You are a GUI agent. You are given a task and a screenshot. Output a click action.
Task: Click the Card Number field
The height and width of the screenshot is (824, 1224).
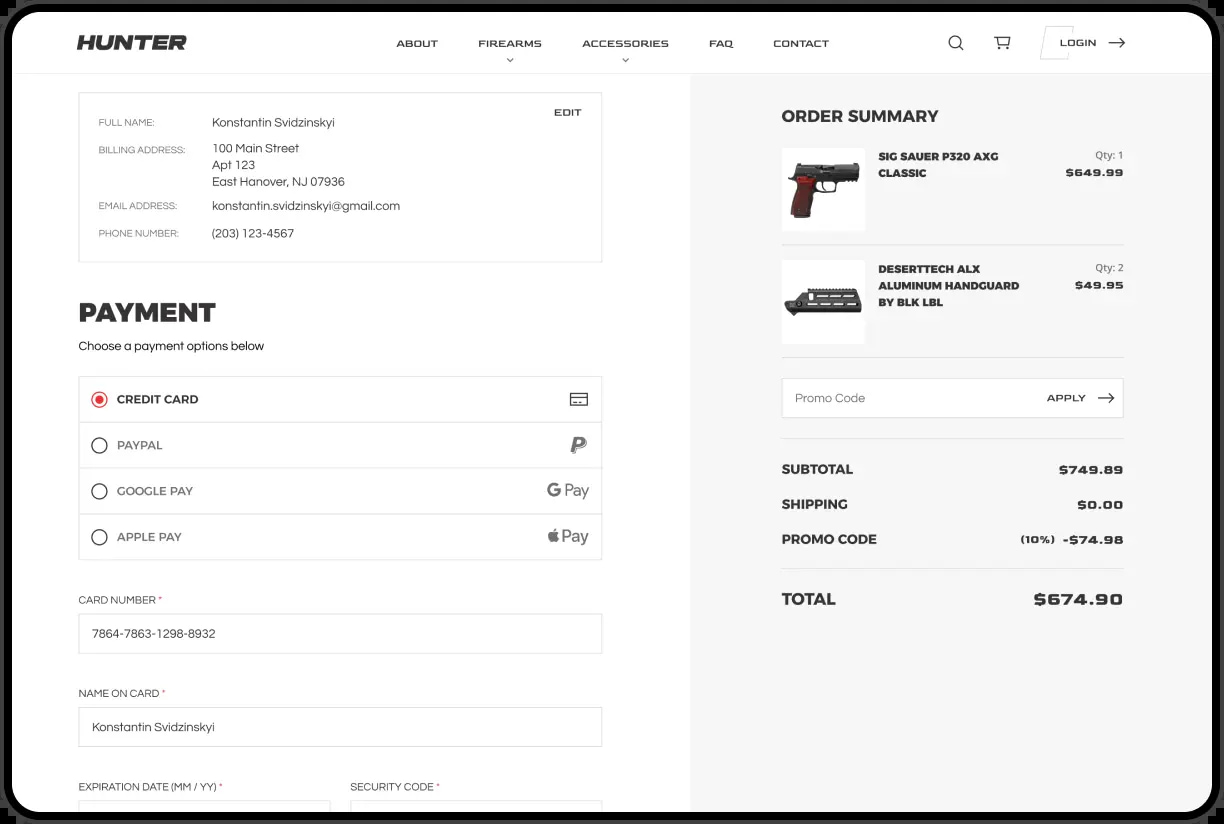[x=340, y=634]
